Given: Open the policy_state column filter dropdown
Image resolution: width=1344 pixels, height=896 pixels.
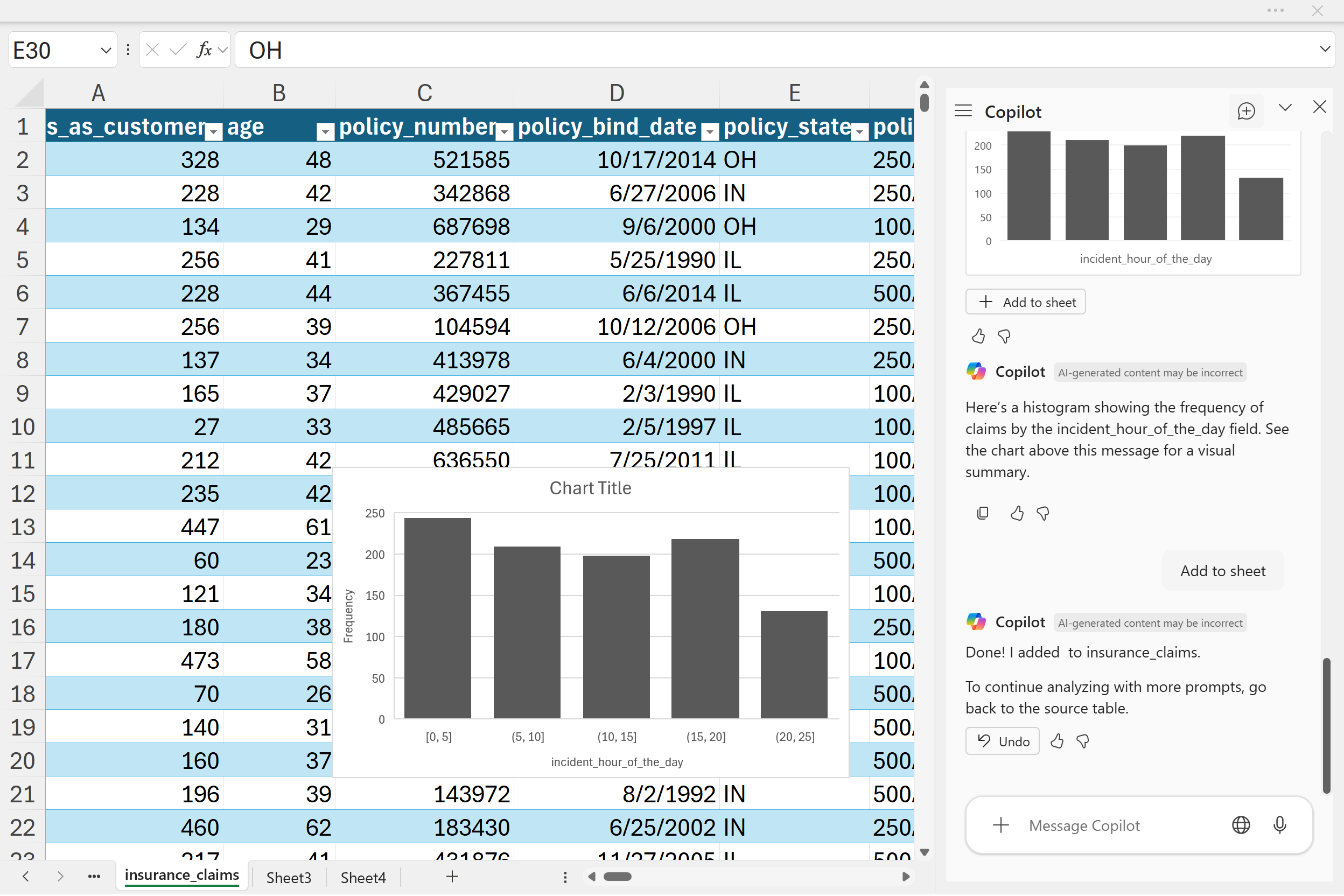Looking at the screenshot, I should [x=859, y=132].
